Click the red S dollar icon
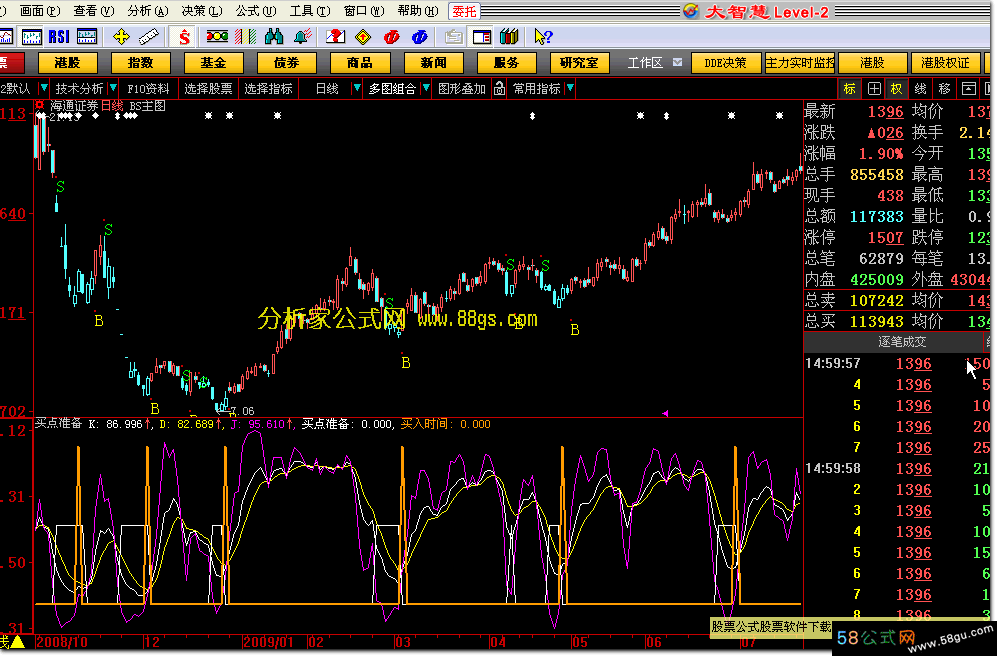This screenshot has width=997, height=656. (x=184, y=37)
